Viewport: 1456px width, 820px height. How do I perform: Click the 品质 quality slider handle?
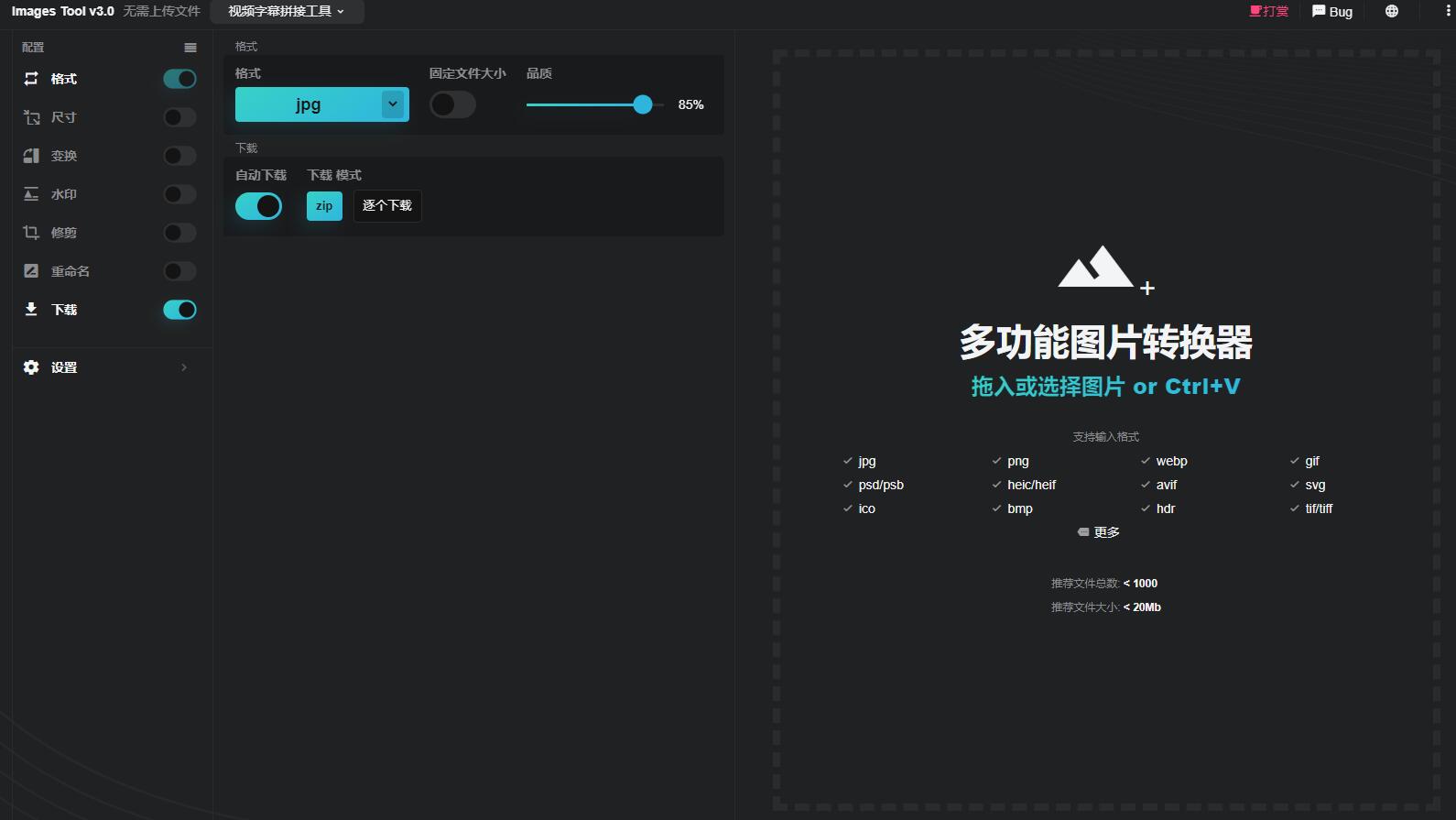(x=643, y=104)
